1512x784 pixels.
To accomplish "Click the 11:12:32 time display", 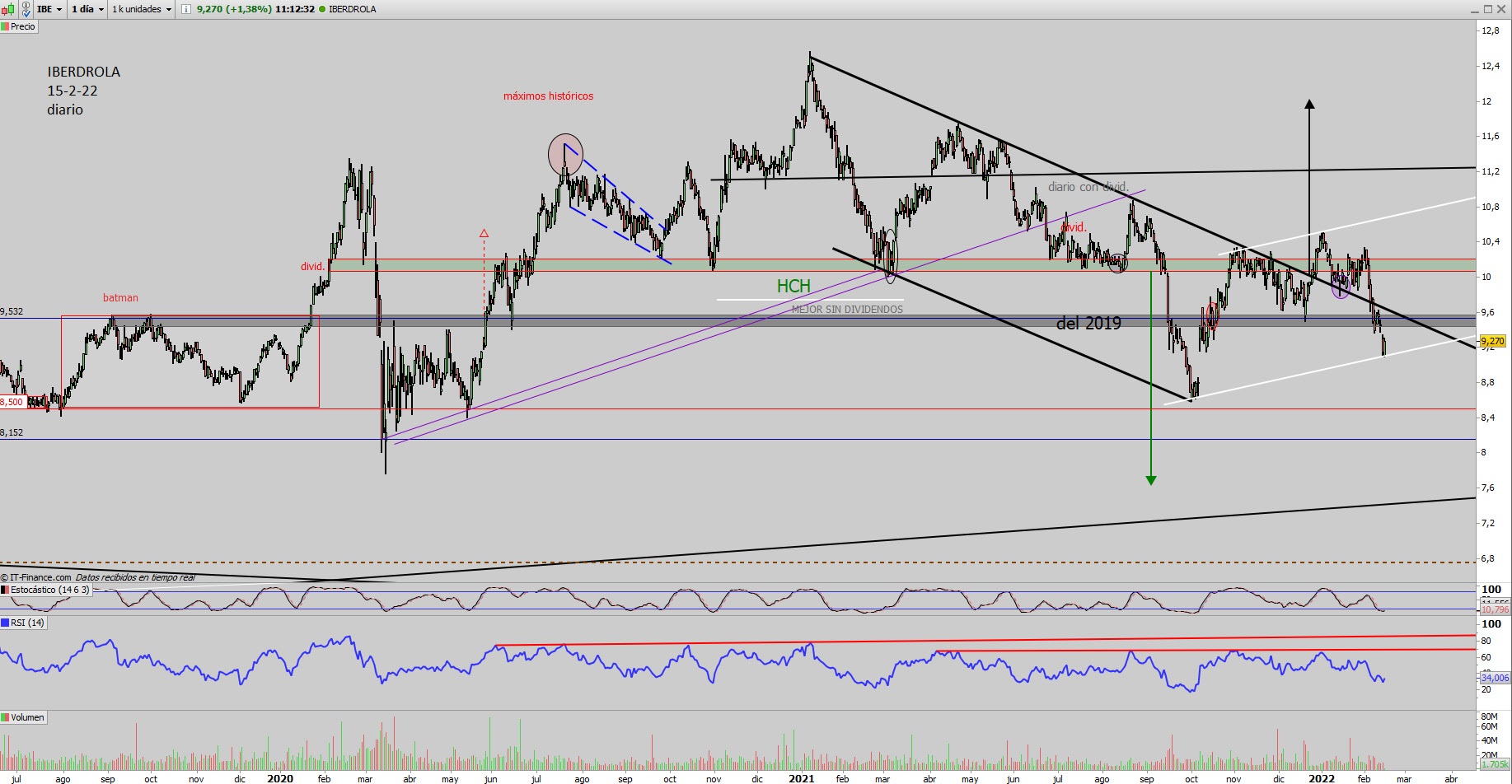I will tap(295, 9).
